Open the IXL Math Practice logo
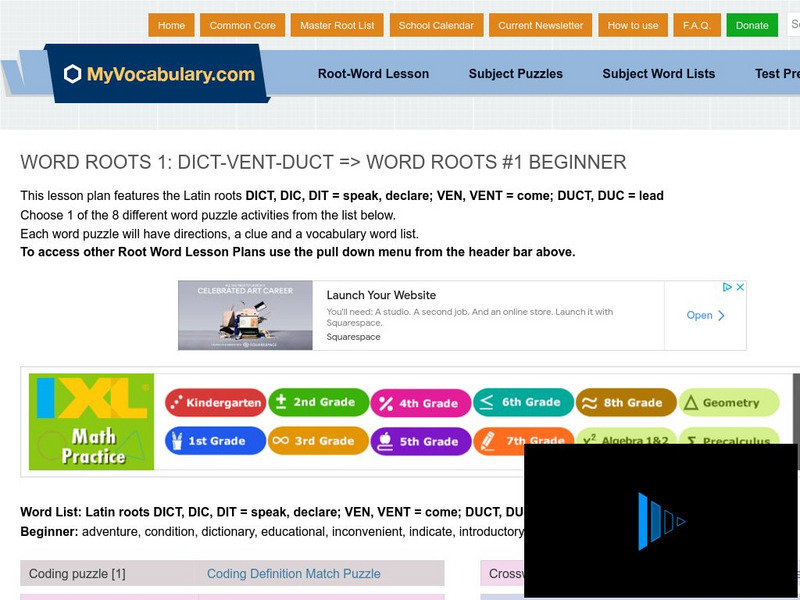Image resolution: width=800 pixels, height=600 pixels. pyautogui.click(x=91, y=421)
